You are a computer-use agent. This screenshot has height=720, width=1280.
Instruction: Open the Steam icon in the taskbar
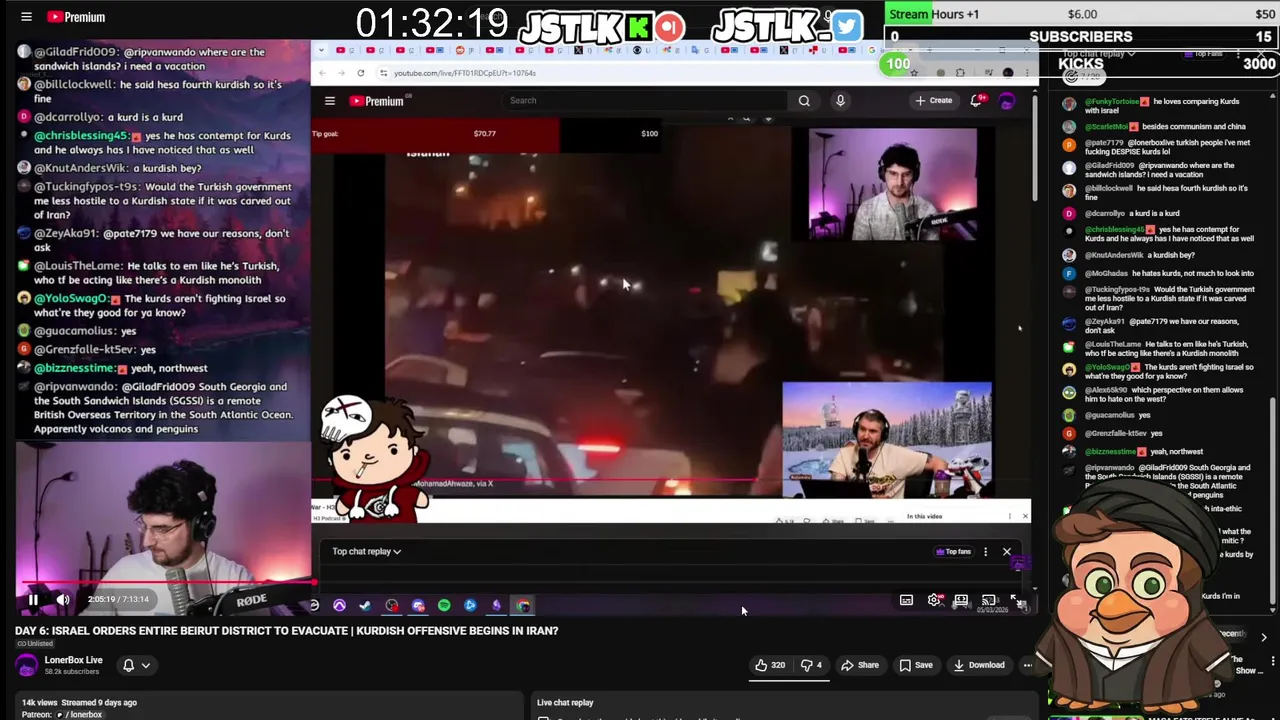pos(365,605)
